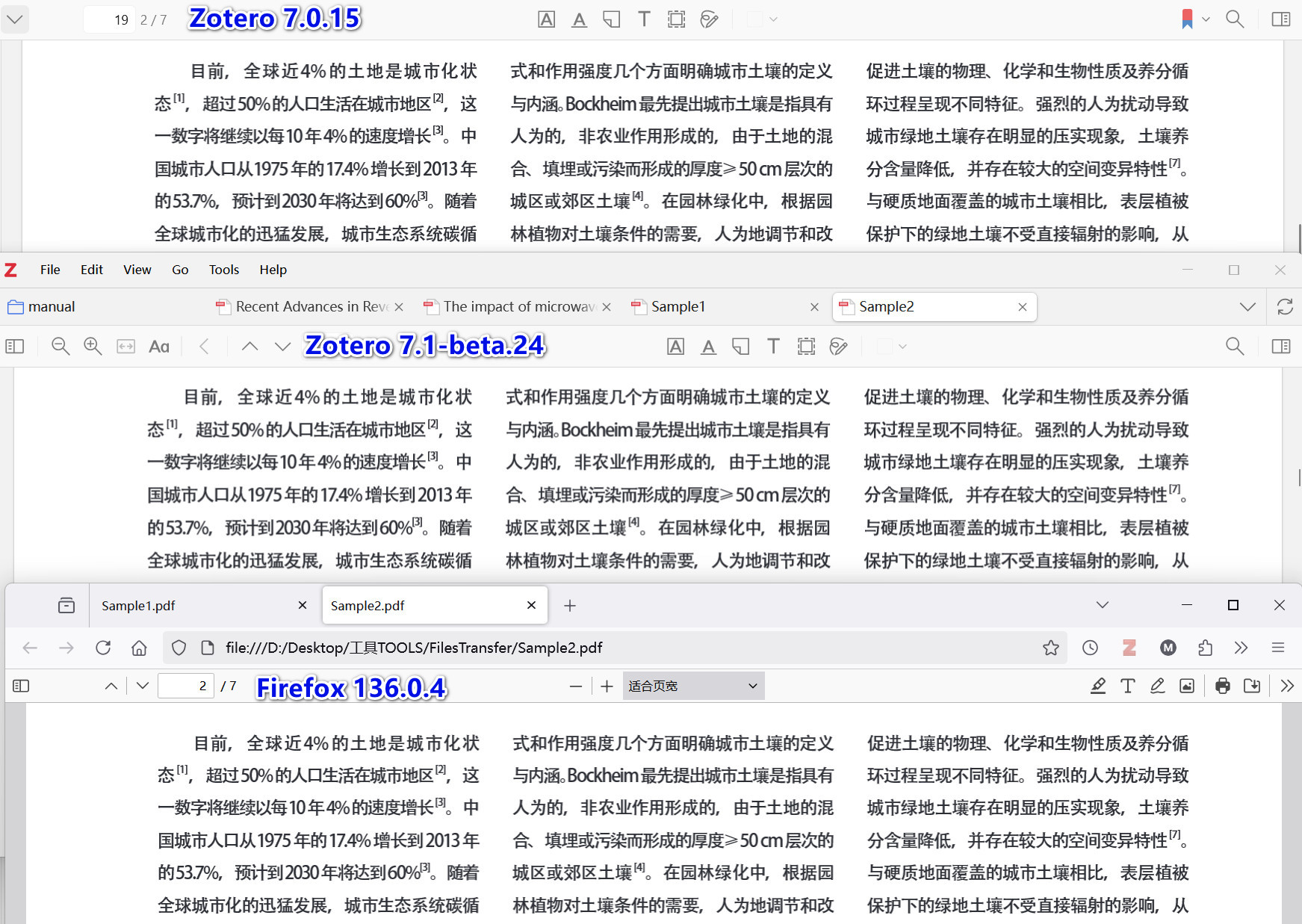Reload page in Firefox

click(x=103, y=648)
